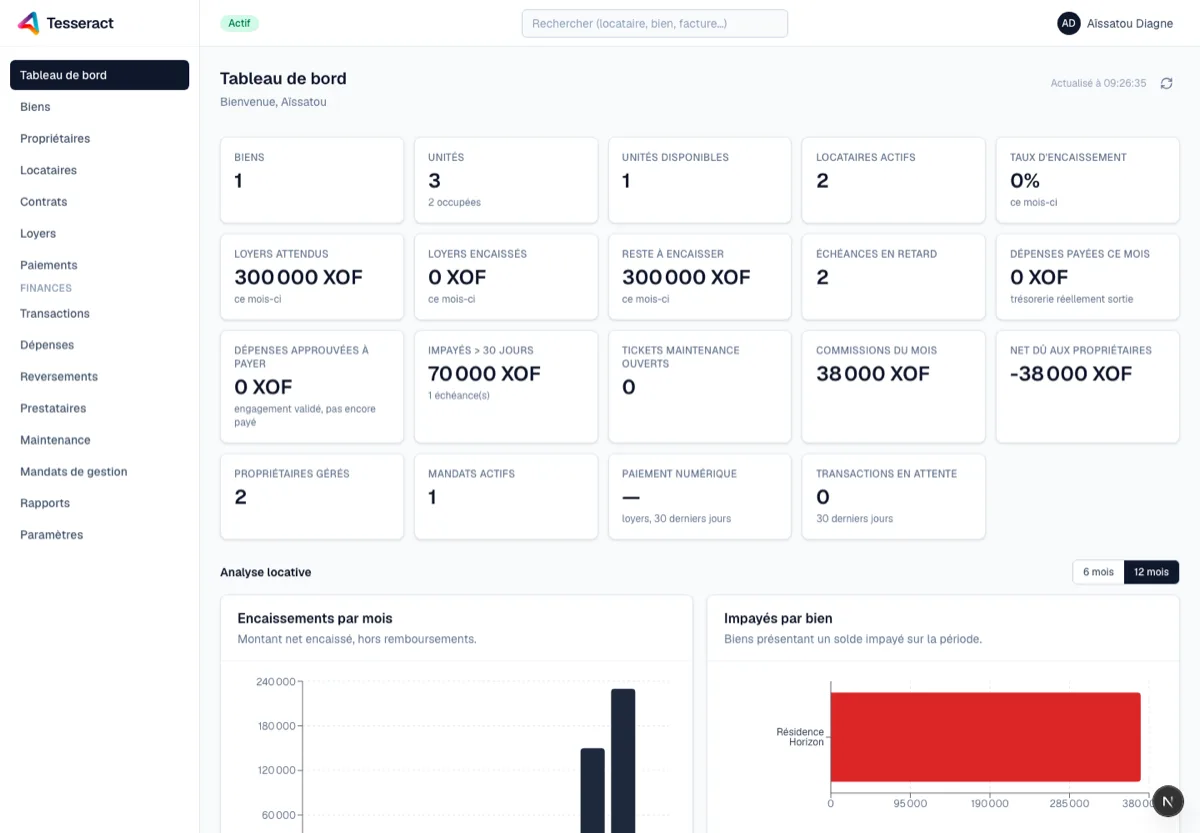The image size is (1200, 833).
Task: Click the tallest bar in Encaissements chart
Action: coord(623,761)
